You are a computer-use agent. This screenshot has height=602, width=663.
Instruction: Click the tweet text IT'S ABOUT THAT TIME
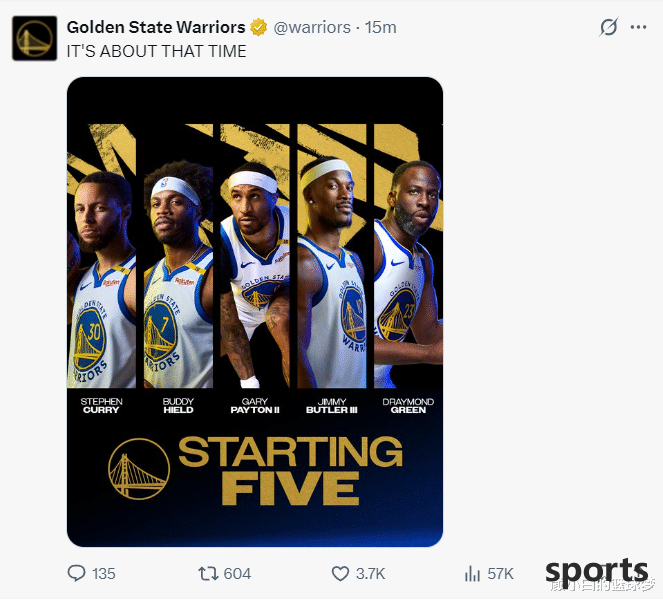point(156,51)
